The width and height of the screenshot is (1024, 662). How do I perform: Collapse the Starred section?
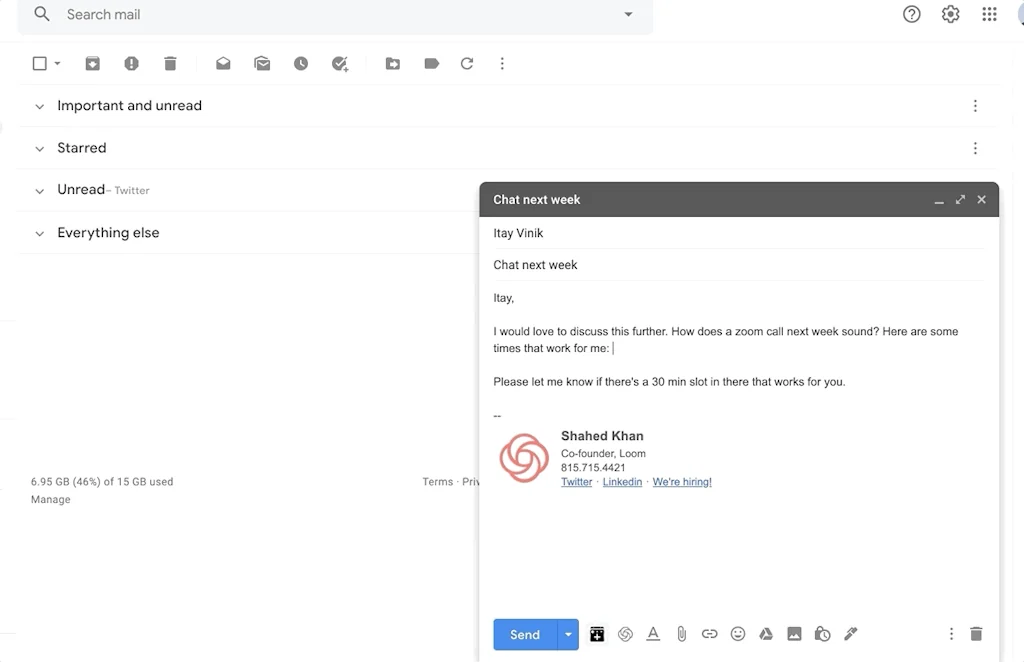pos(39,148)
